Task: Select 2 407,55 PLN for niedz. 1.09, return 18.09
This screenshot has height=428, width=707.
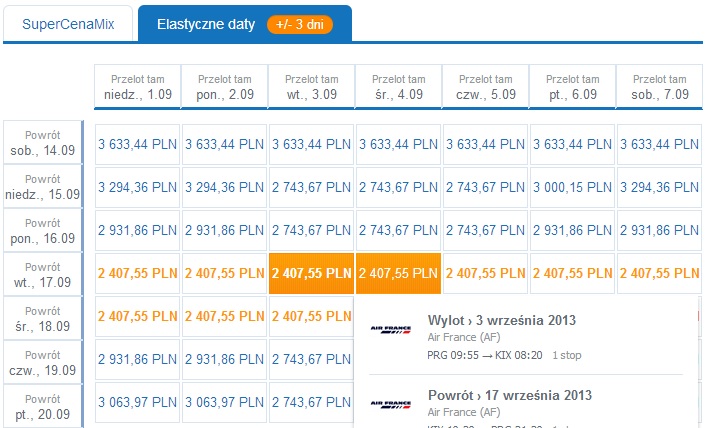Action: [x=138, y=317]
